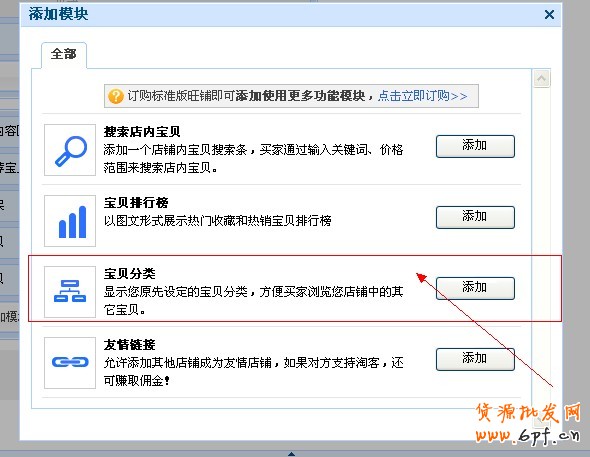
Task: Click the 添加模块 dialog title bar
Action: coord(291,15)
